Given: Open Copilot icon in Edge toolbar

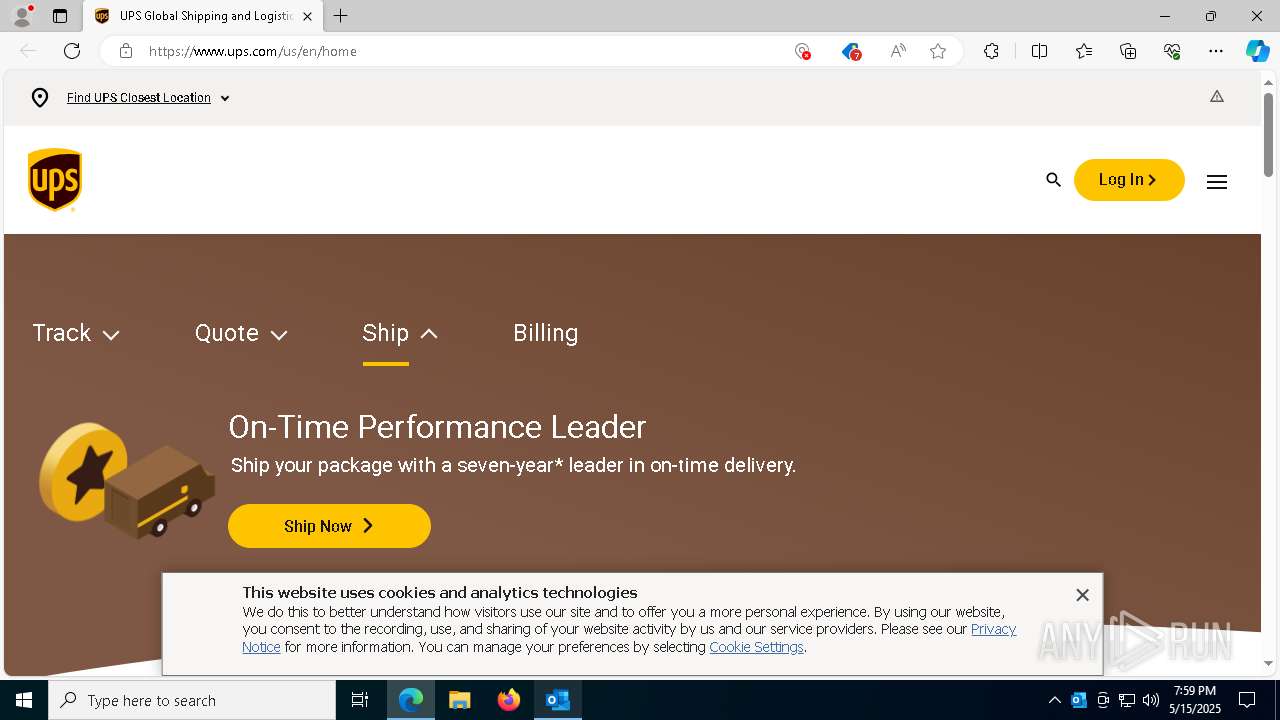Looking at the screenshot, I should pyautogui.click(x=1257, y=51).
